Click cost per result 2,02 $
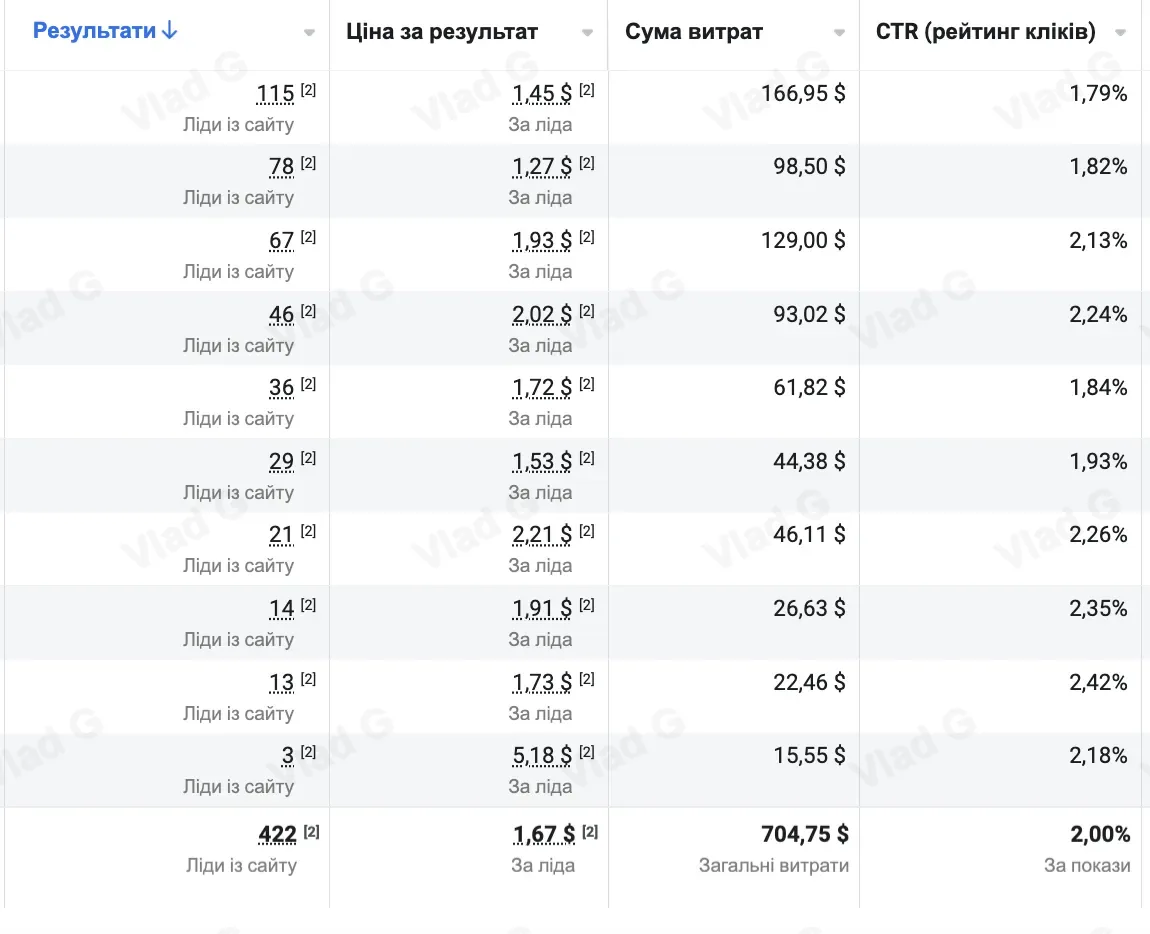Image resolution: width=1150 pixels, height=934 pixels. pyautogui.click(x=542, y=315)
